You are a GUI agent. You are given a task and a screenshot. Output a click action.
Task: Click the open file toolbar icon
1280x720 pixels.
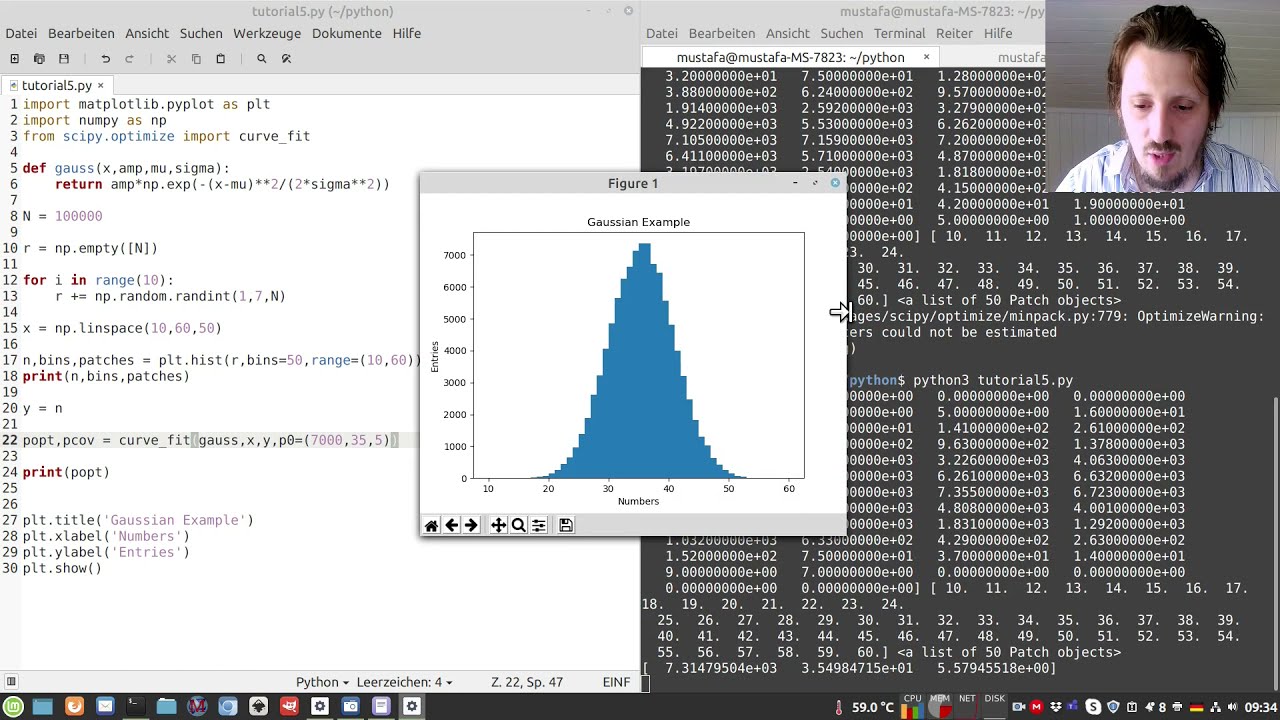pyautogui.click(x=39, y=59)
